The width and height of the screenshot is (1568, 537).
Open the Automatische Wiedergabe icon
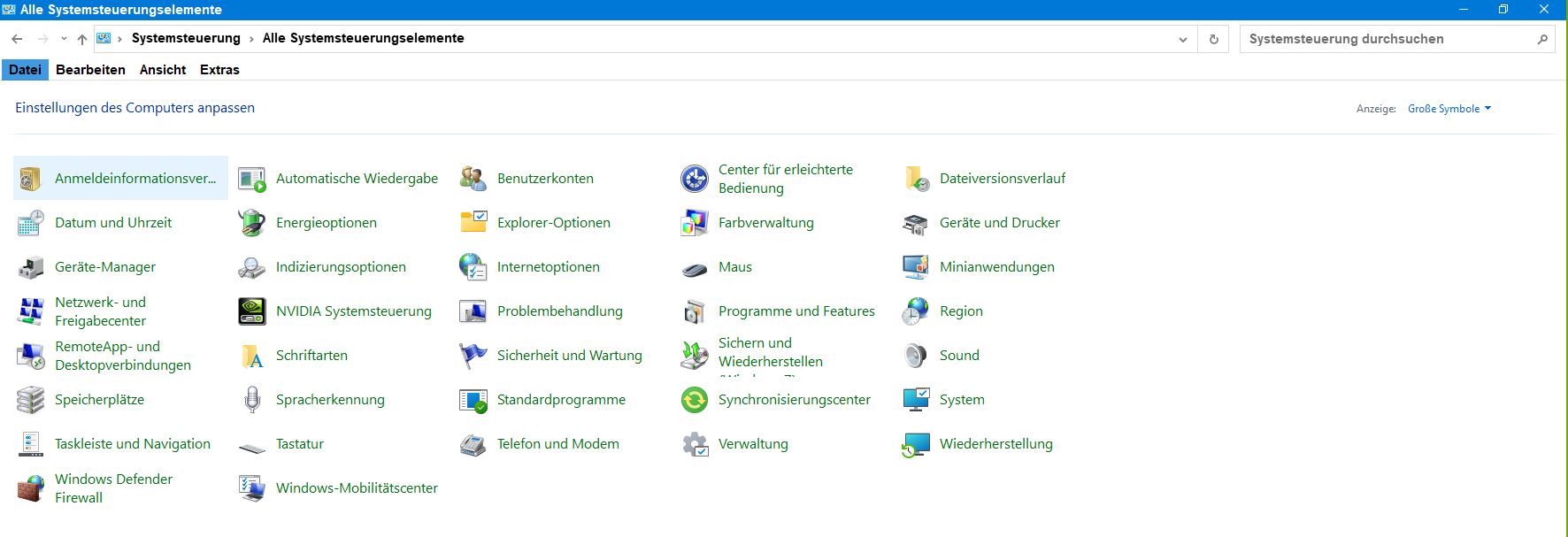pyautogui.click(x=251, y=179)
